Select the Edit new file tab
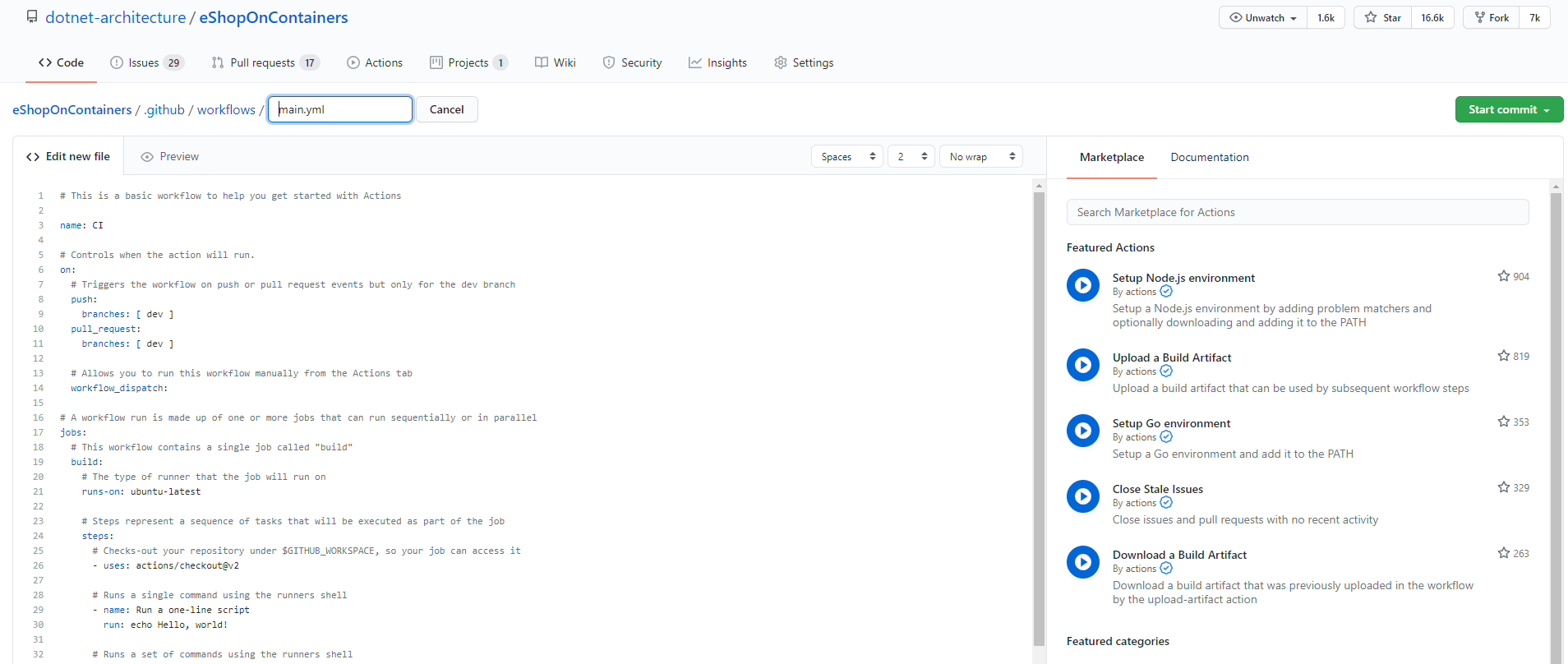Image resolution: width=1568 pixels, height=664 pixels. 68,156
